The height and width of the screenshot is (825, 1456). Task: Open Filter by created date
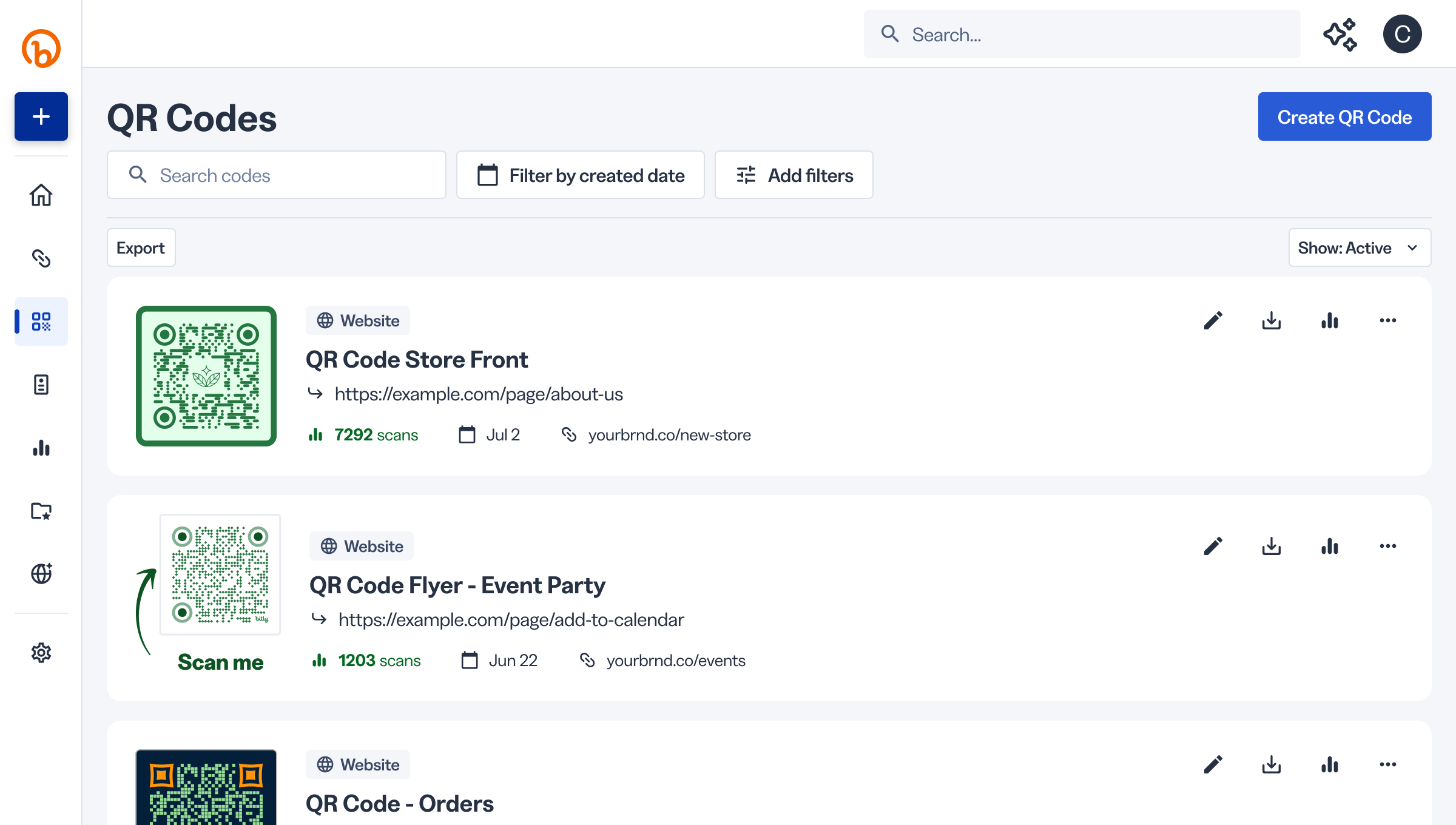[580, 175]
